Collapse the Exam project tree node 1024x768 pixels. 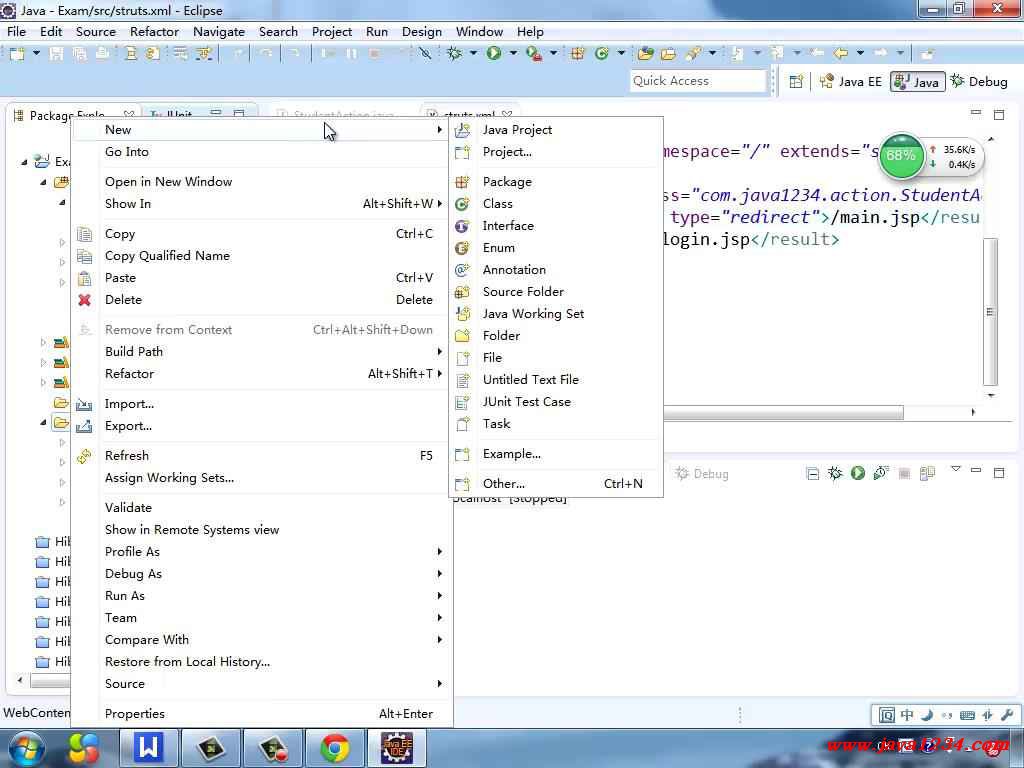tap(24, 162)
